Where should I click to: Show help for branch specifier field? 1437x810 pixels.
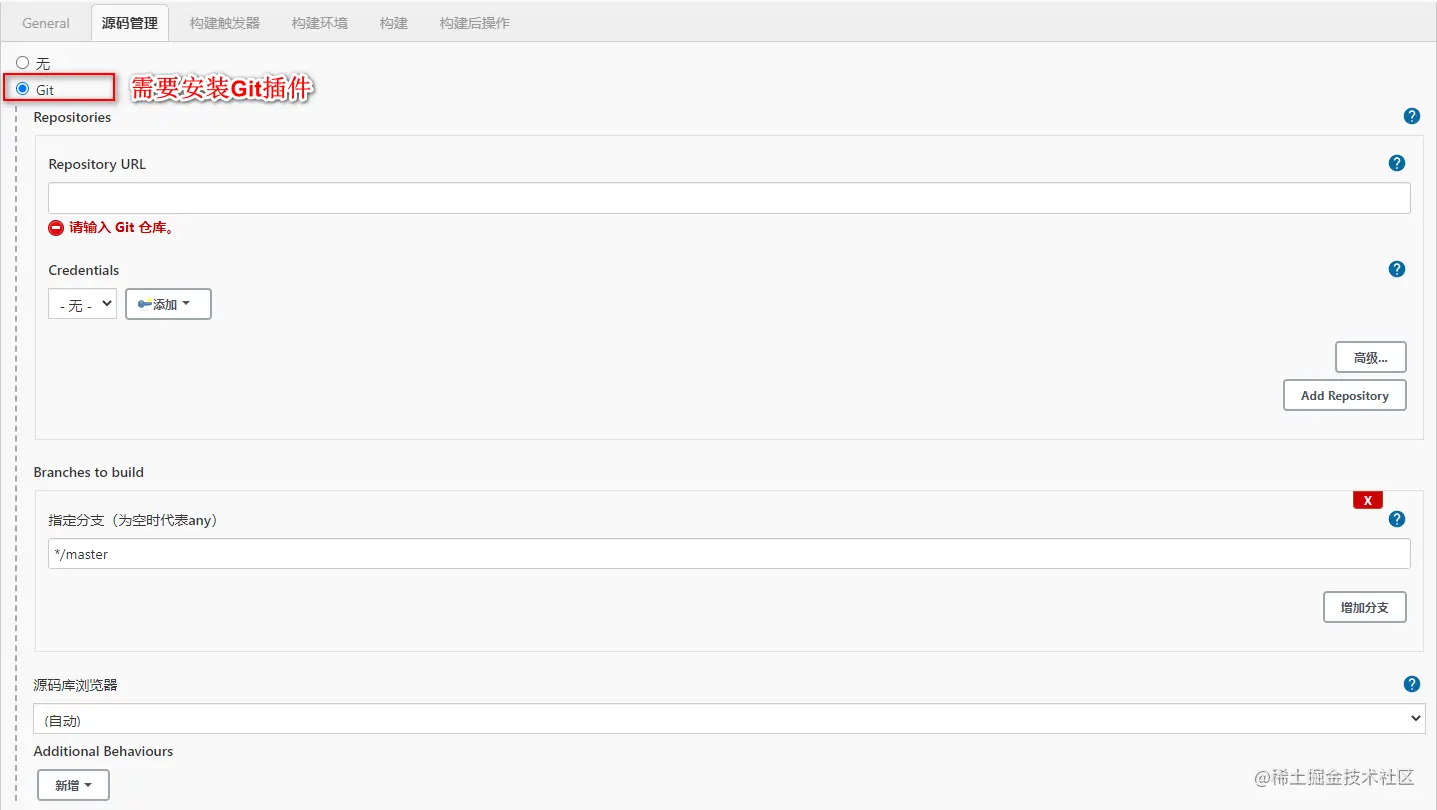click(1397, 519)
